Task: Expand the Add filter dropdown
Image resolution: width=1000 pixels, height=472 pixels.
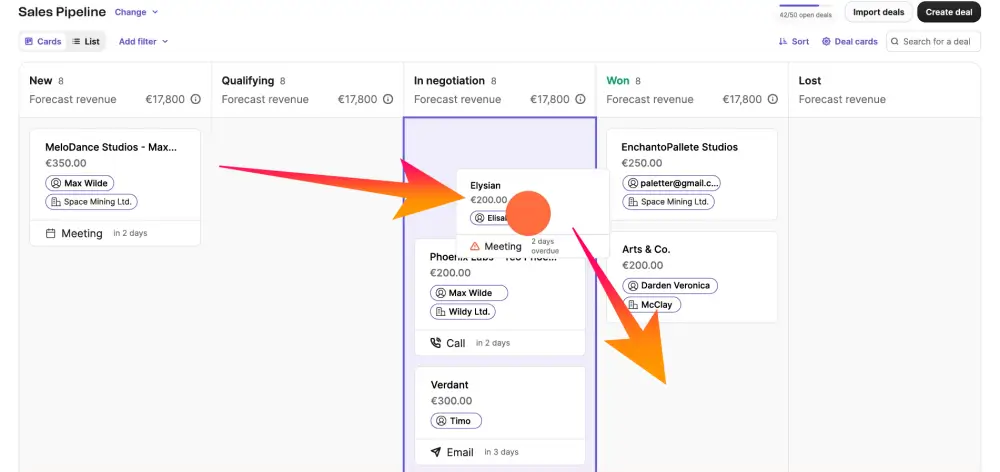Action: point(143,42)
